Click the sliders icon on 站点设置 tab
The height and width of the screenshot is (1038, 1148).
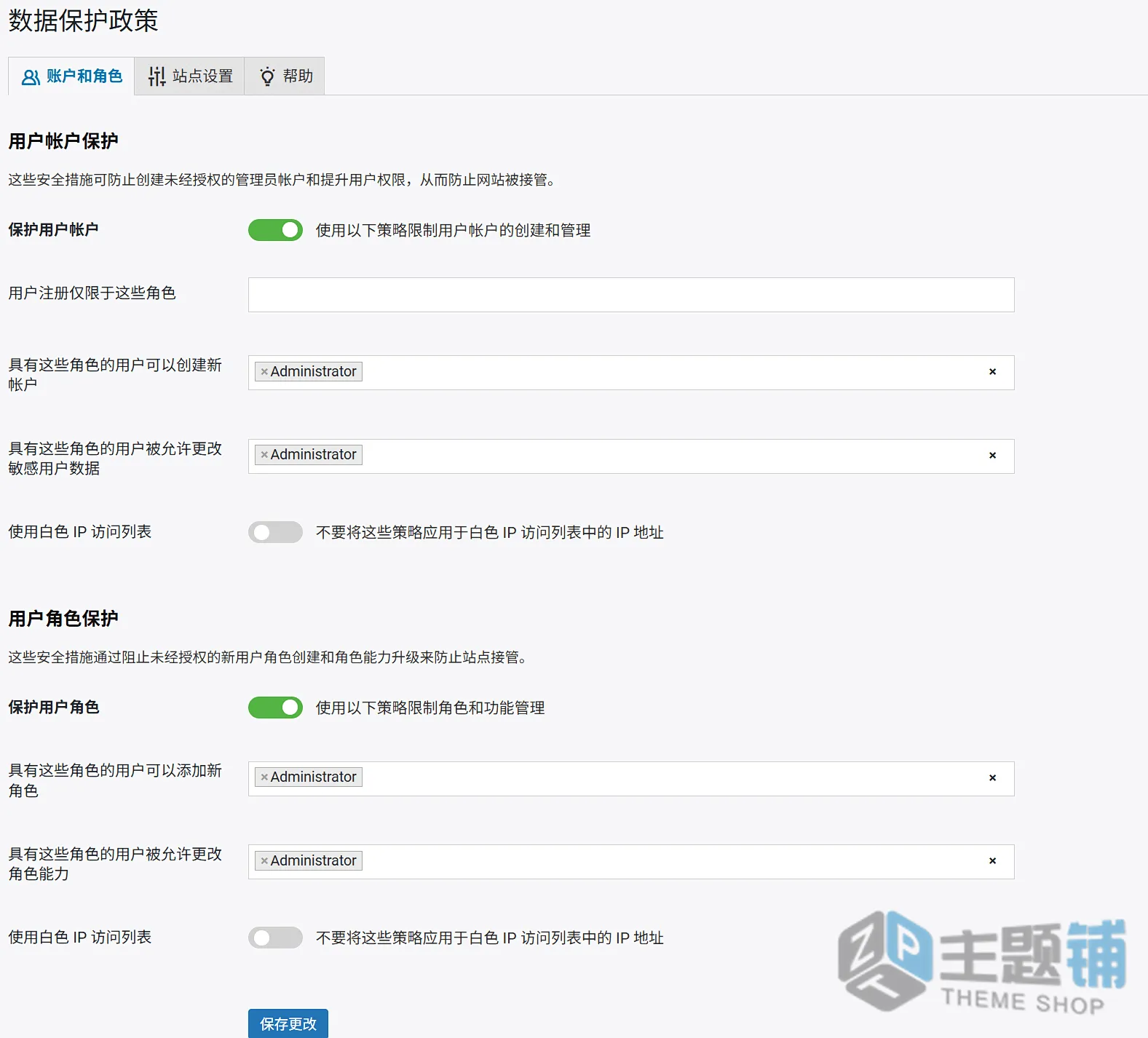(157, 76)
